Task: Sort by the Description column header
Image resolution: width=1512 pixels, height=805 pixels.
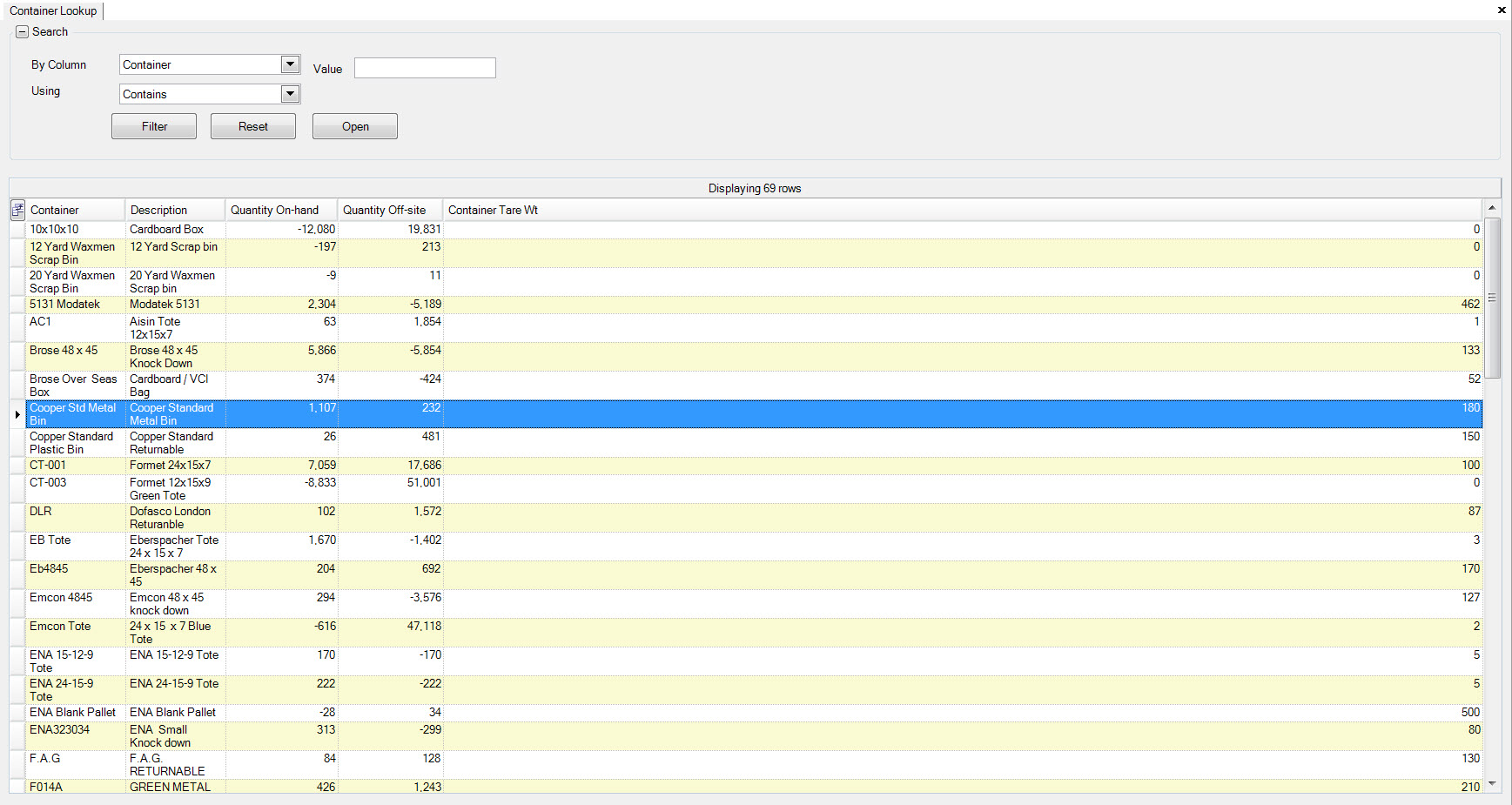Action: 176,210
